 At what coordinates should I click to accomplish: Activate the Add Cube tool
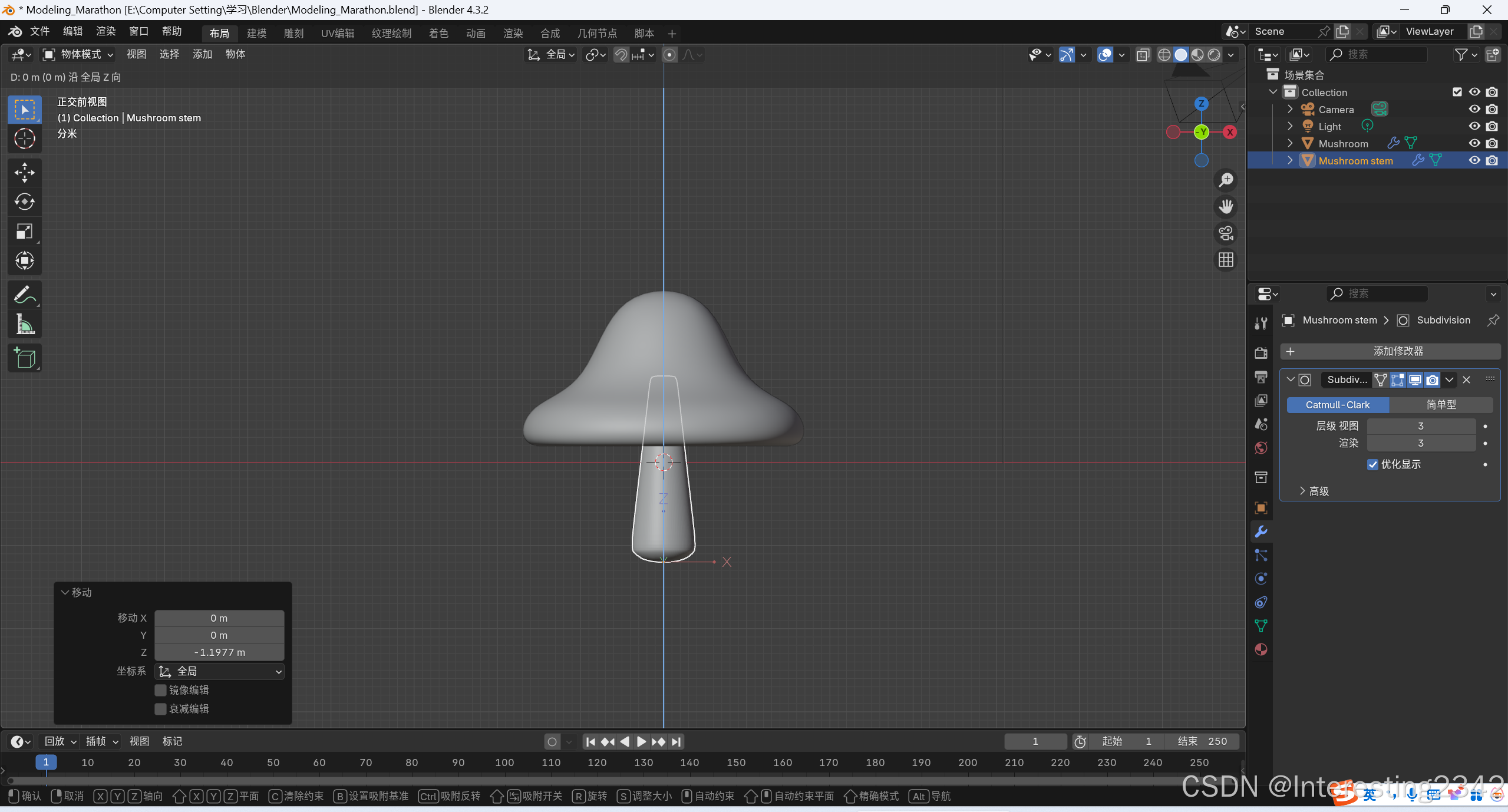(x=24, y=358)
